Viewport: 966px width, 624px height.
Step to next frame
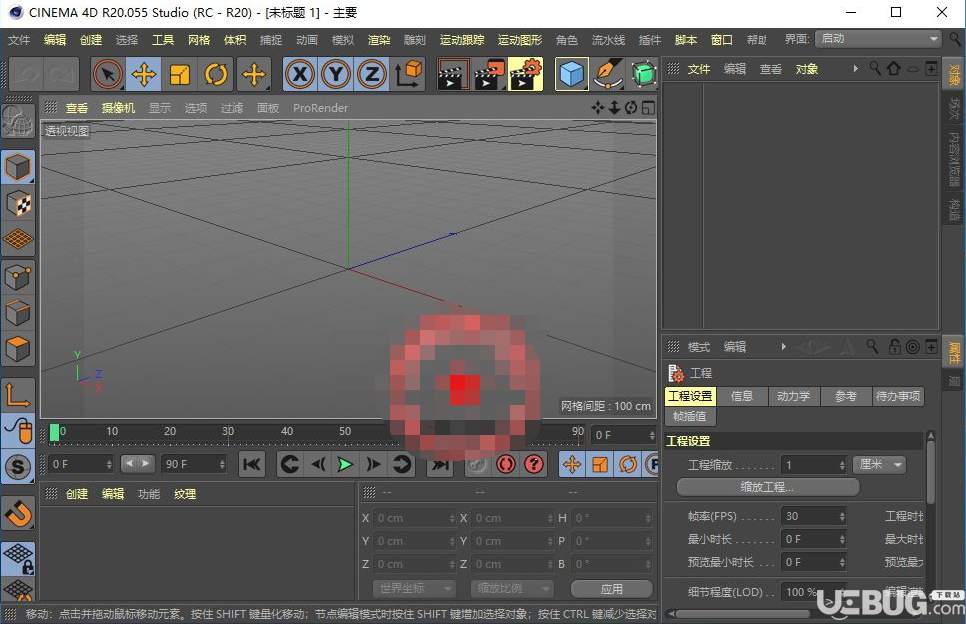373,464
